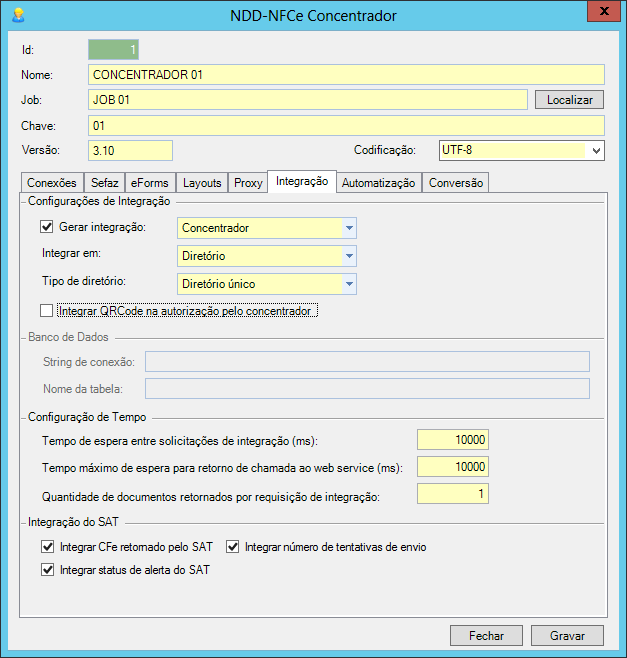Screen dimensions: 627x658
Task: Uncheck Integrar CFe retornado pelo SAT
Action: point(47,547)
